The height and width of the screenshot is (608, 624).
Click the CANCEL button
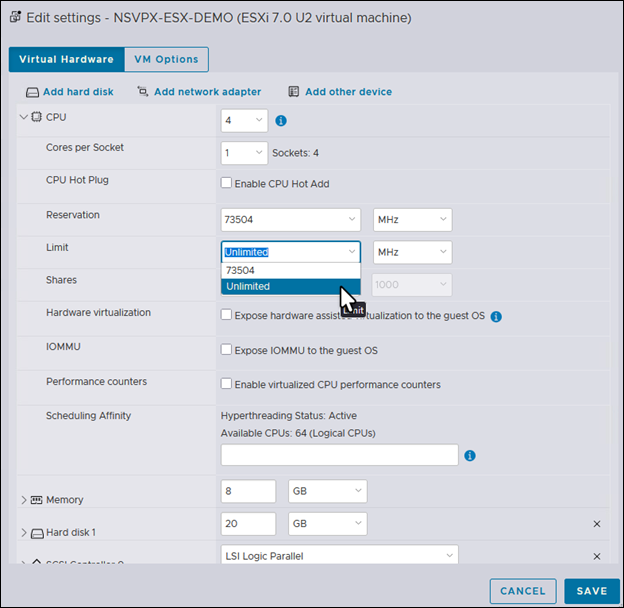click(x=523, y=591)
